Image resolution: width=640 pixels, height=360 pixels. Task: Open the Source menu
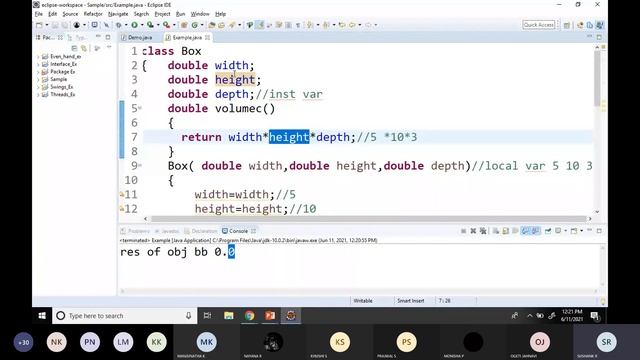[x=70, y=14]
